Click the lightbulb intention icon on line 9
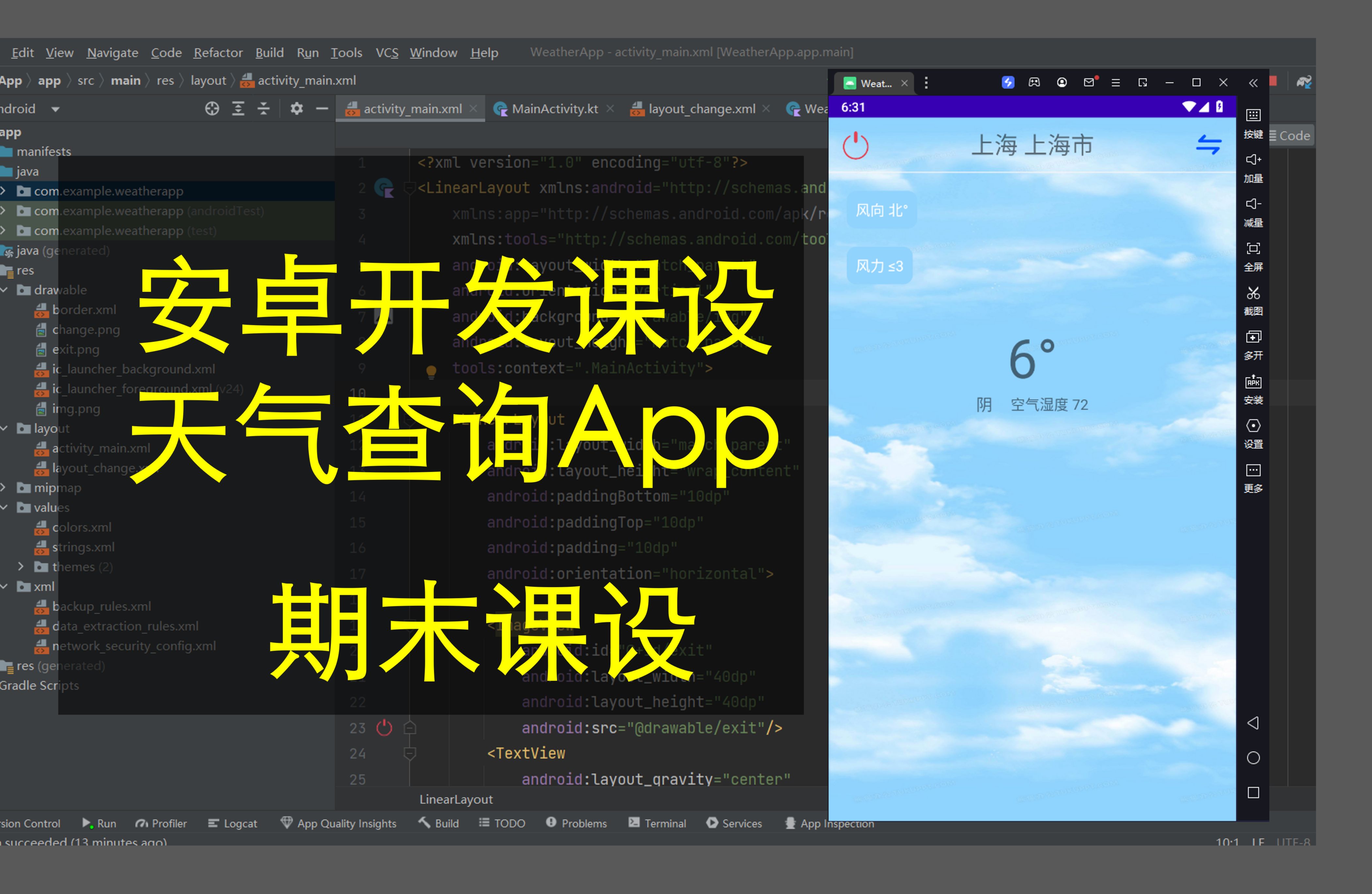The image size is (1372, 894). point(431,372)
